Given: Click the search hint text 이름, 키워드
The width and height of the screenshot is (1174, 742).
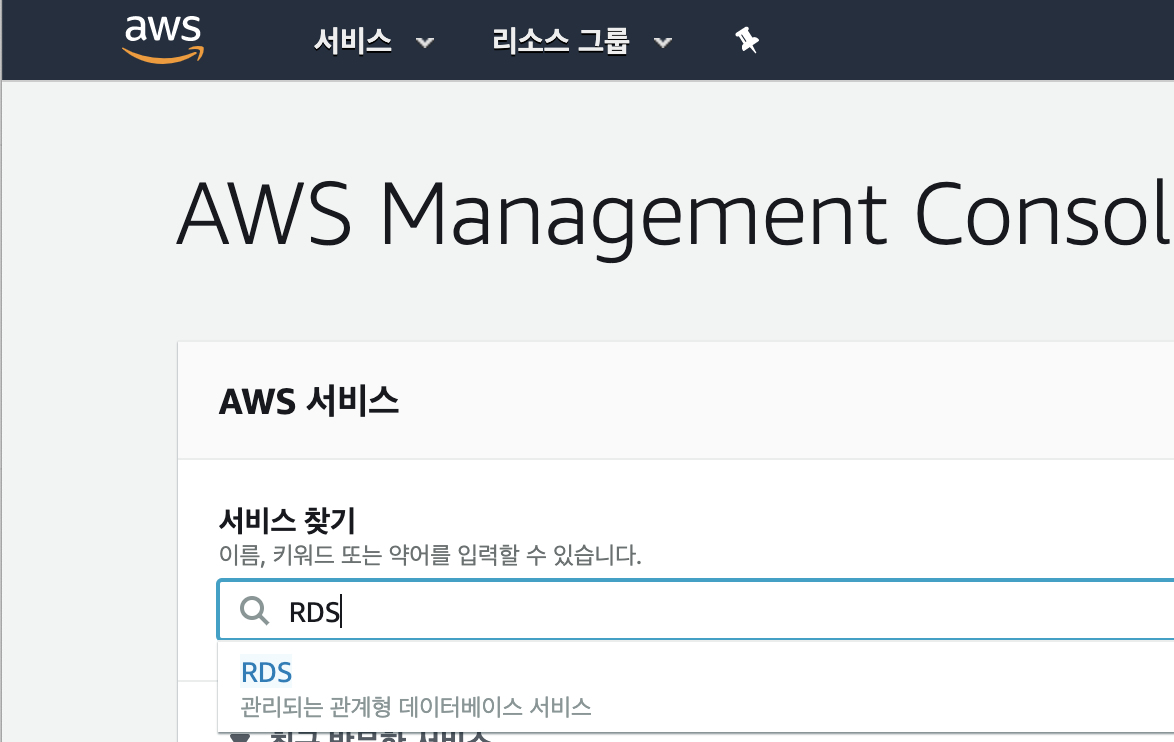Looking at the screenshot, I should [x=430, y=555].
